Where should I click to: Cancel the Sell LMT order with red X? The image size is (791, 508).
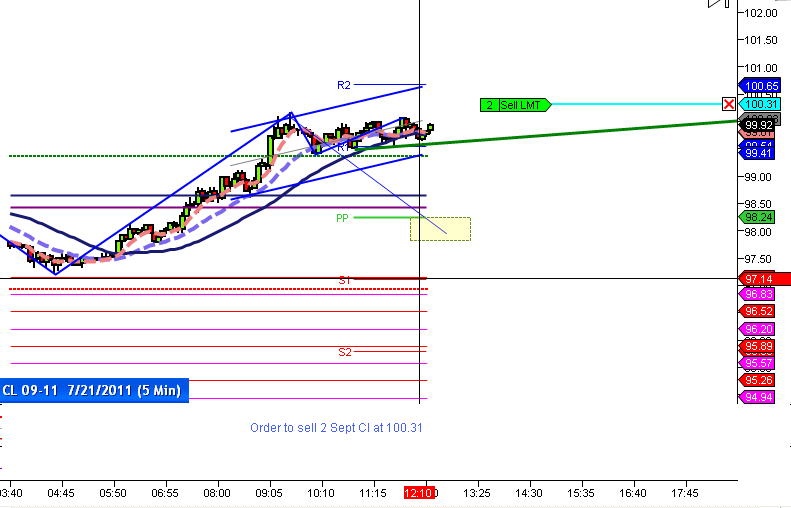click(x=728, y=104)
